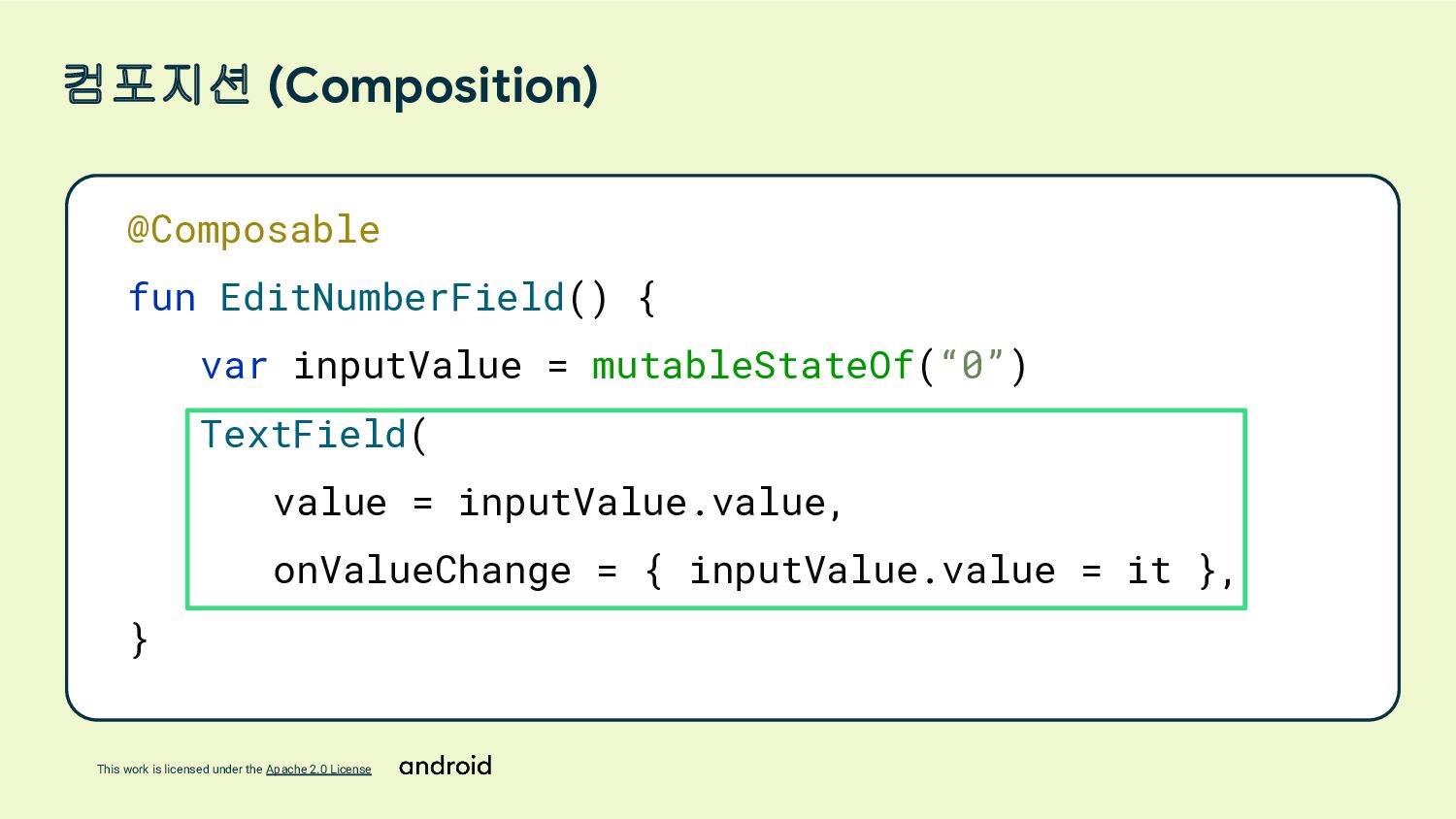Image resolution: width=1456 pixels, height=819 pixels.
Task: Click the equals sign after onValueChange
Action: pyautogui.click(x=608, y=573)
